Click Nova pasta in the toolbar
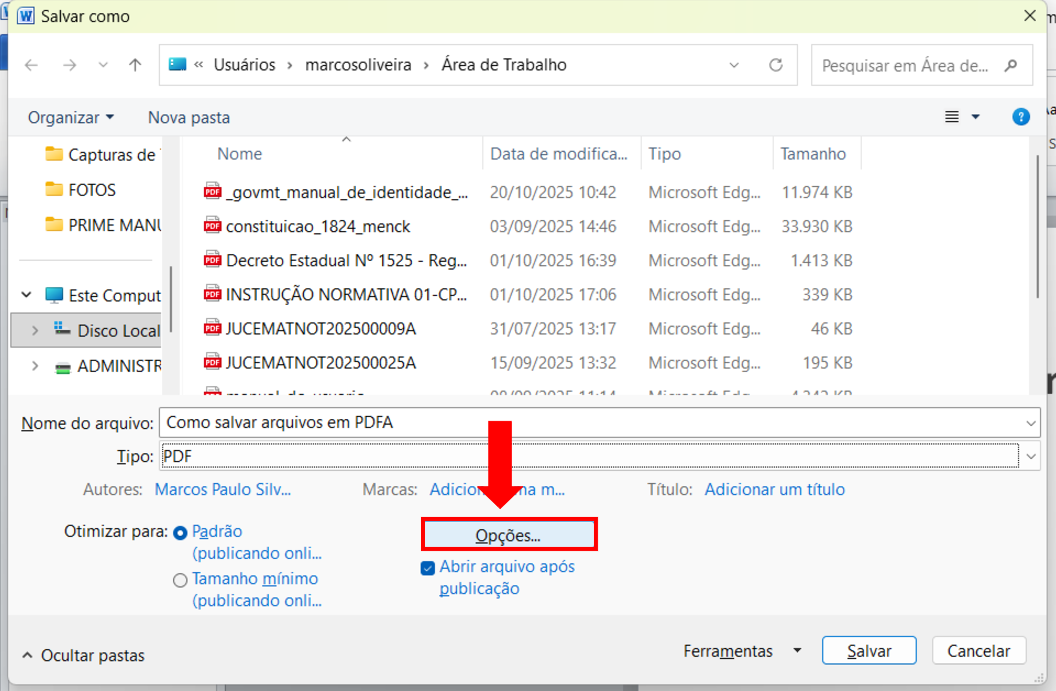Screen dimensions: 1056x691 coord(189,117)
